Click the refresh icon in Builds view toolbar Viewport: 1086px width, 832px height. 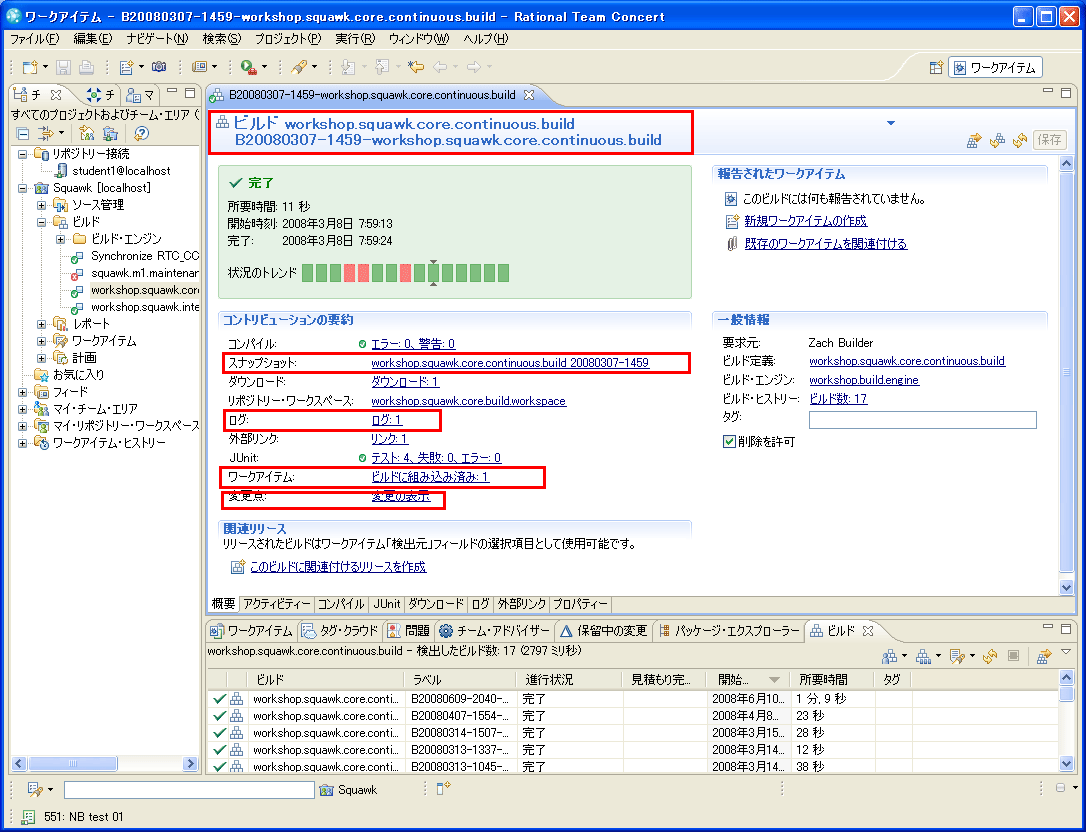pyautogui.click(x=990, y=656)
